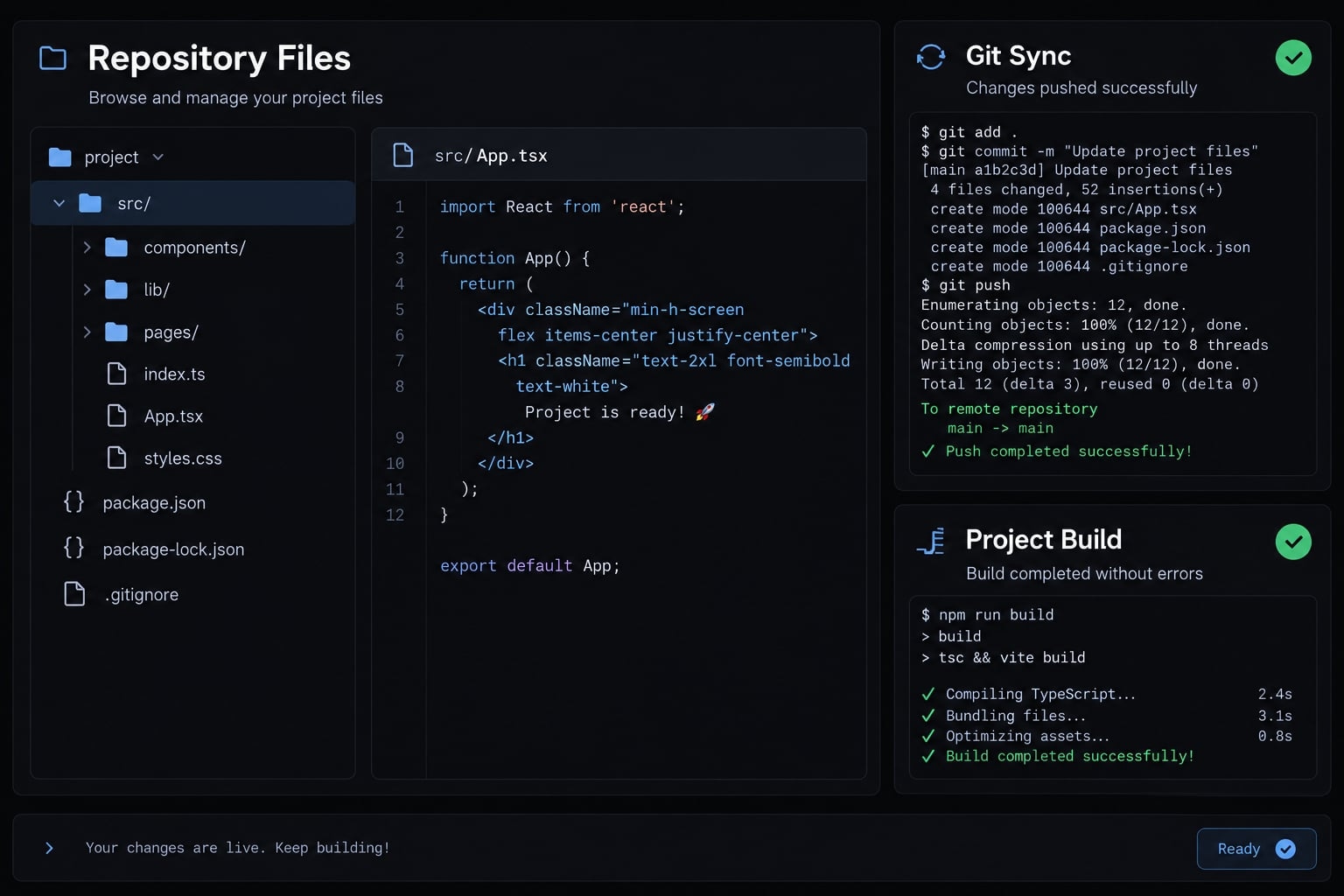Click the Repository Files folder icon in header
1344x896 pixels.
[53, 59]
